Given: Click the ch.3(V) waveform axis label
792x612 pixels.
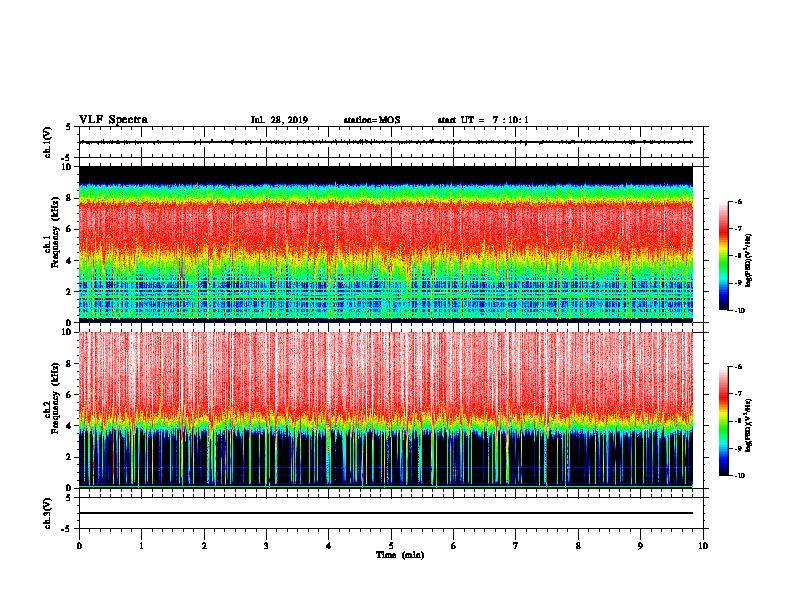Looking at the screenshot, I should (x=48, y=513).
